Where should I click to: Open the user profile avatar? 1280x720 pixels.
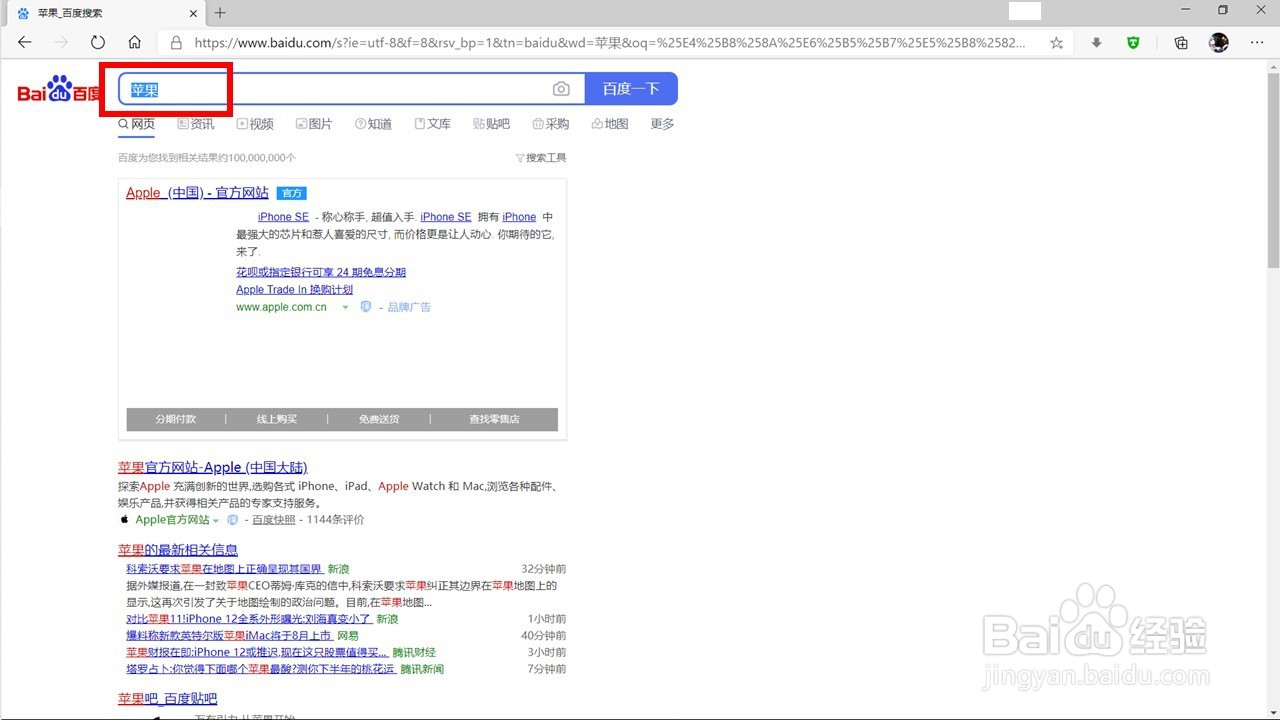tap(1218, 43)
